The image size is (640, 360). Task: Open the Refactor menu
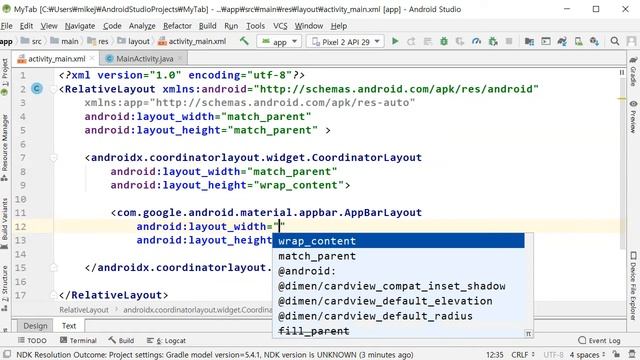[177, 26]
